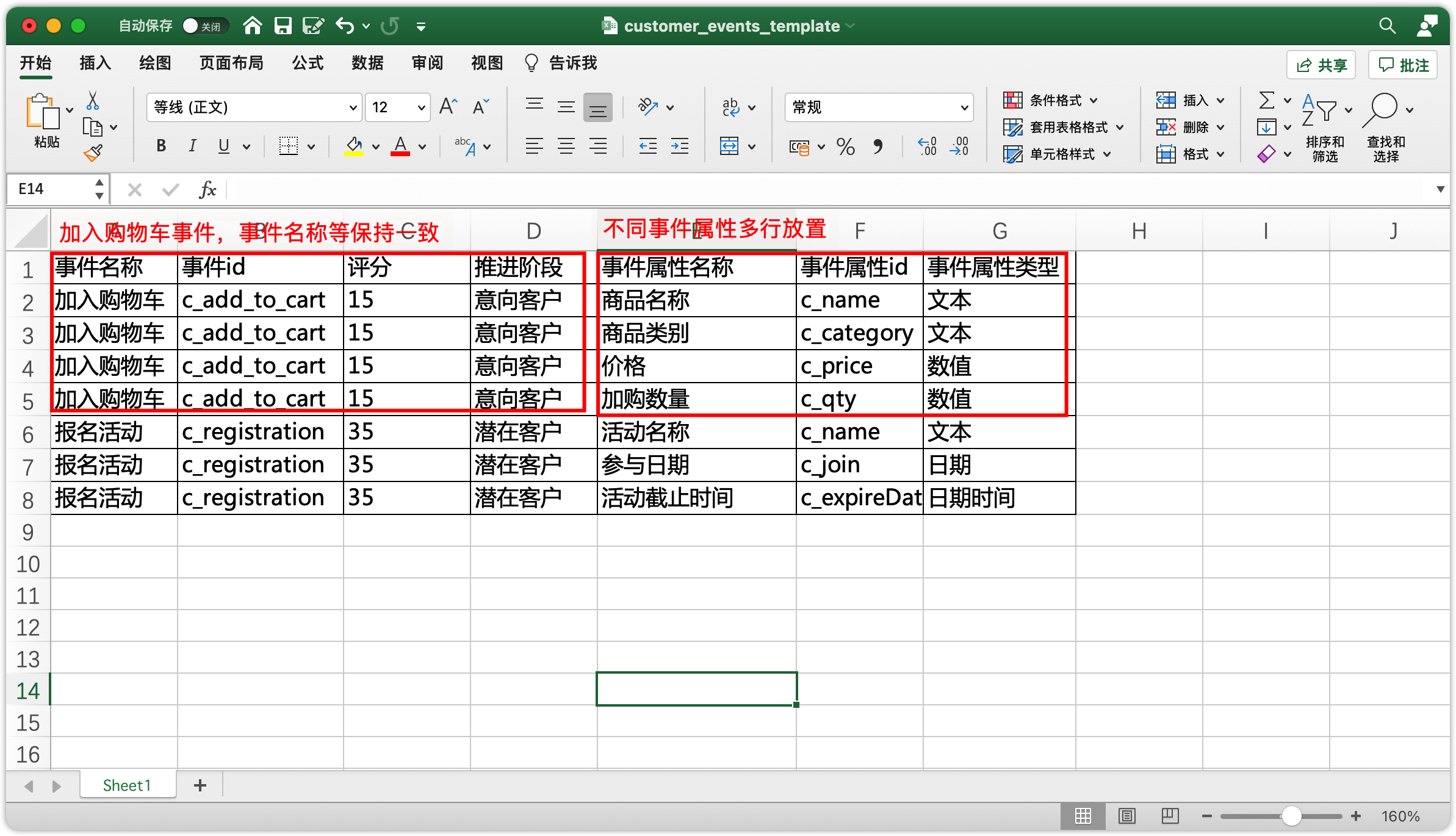Click the 共享 share button

[x=1321, y=65]
